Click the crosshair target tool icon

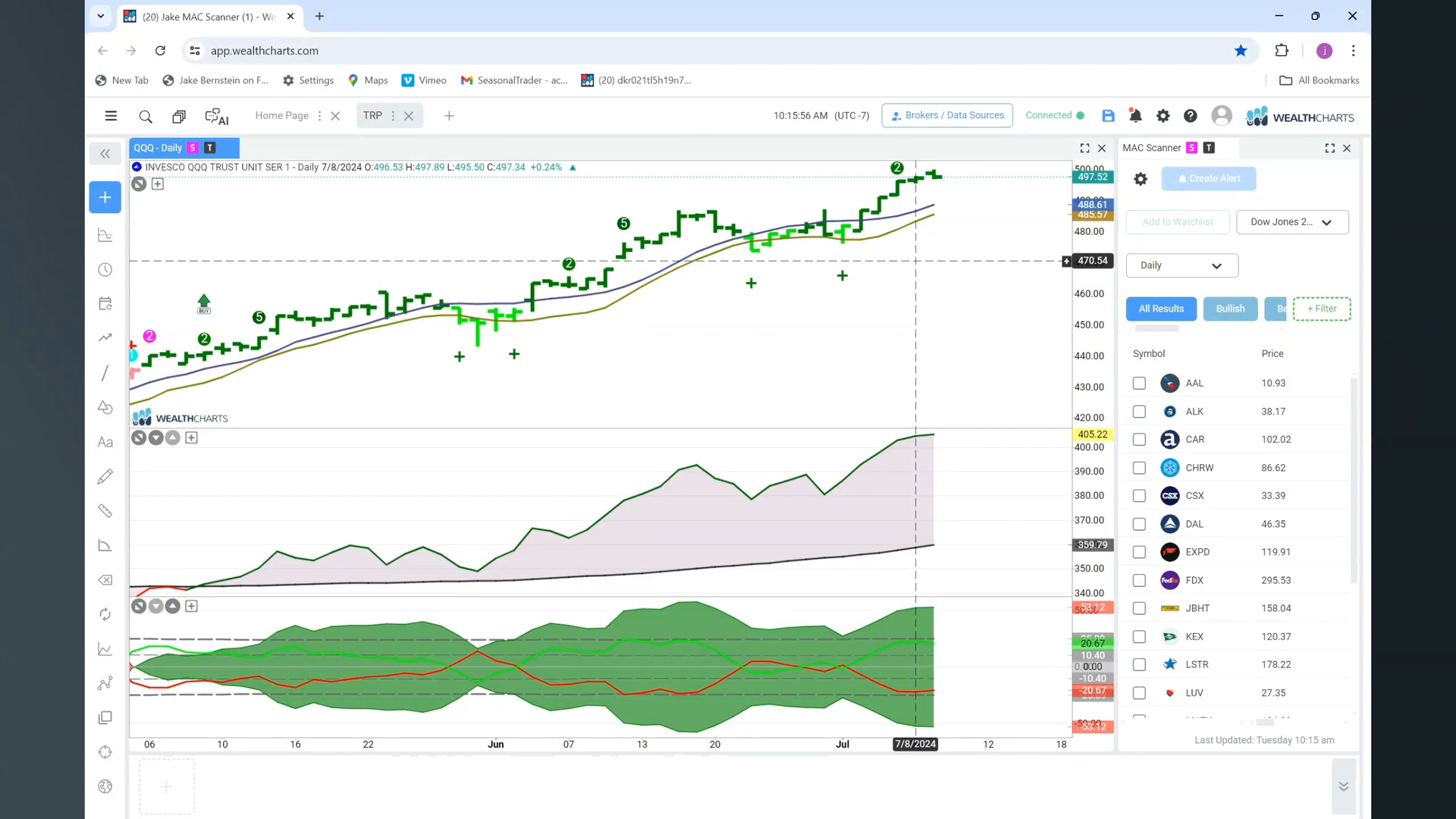(x=105, y=752)
